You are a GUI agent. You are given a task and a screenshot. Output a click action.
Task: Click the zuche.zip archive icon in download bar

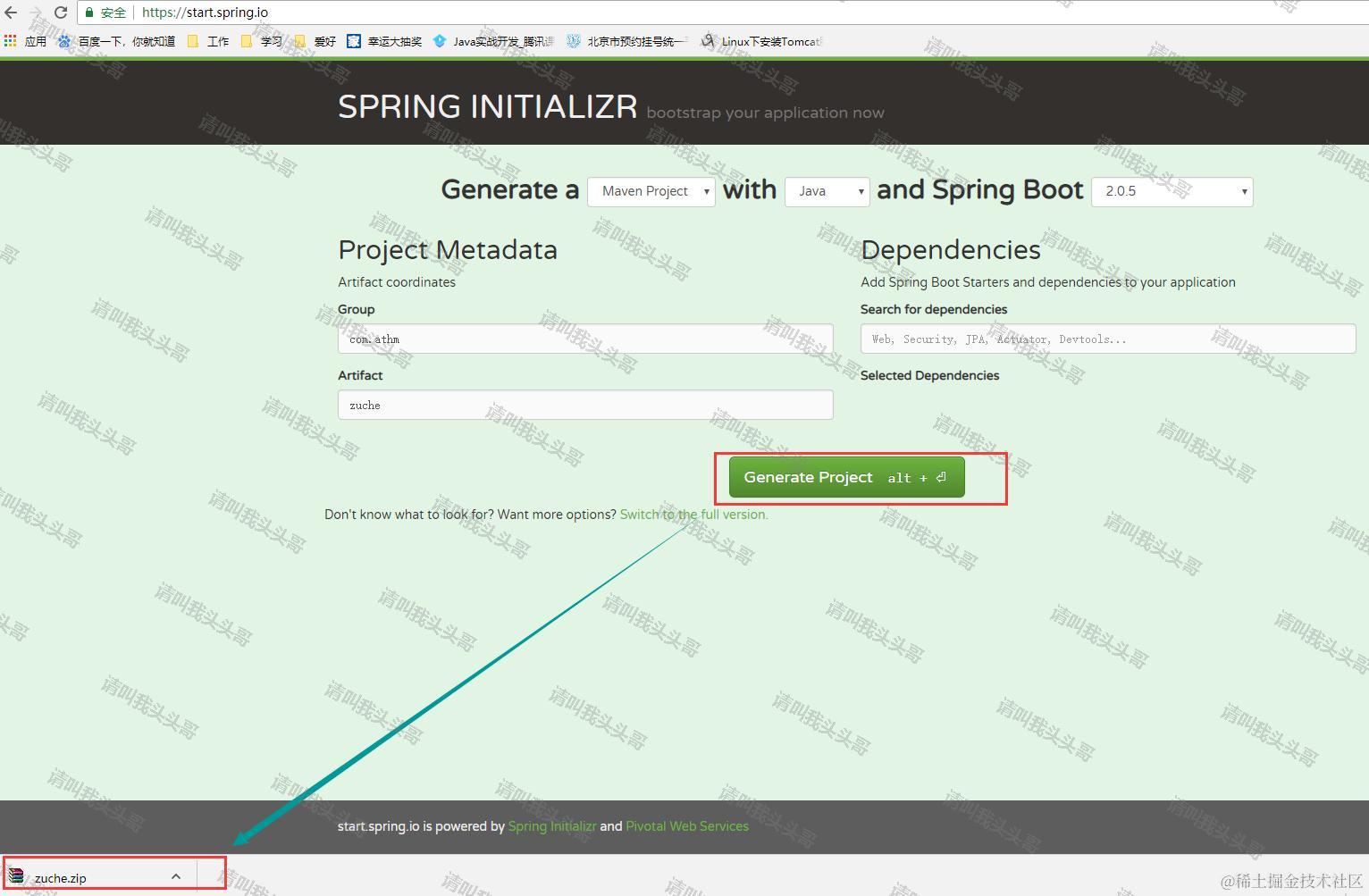click(x=16, y=875)
